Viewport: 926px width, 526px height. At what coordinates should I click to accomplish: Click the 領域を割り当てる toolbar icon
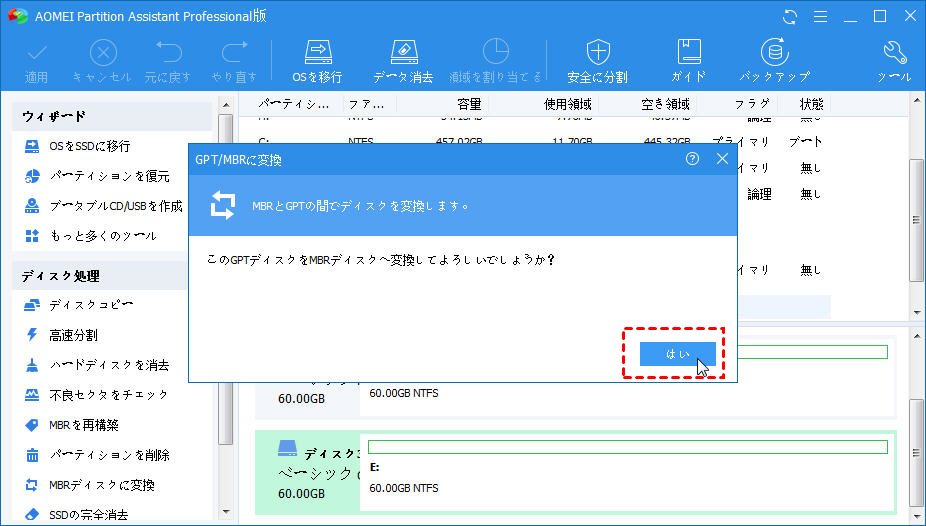[496, 61]
